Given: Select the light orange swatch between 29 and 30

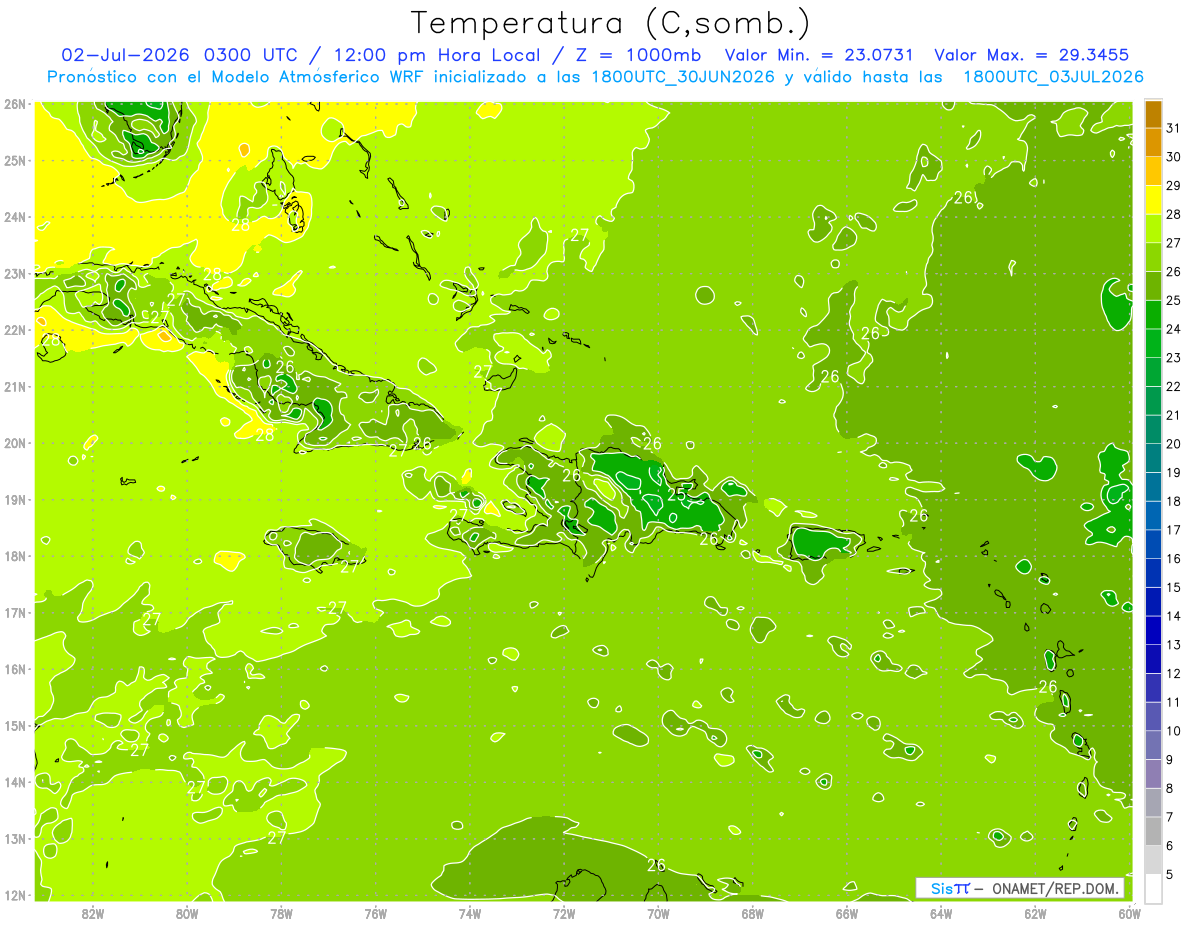Looking at the screenshot, I should [x=1153, y=171].
